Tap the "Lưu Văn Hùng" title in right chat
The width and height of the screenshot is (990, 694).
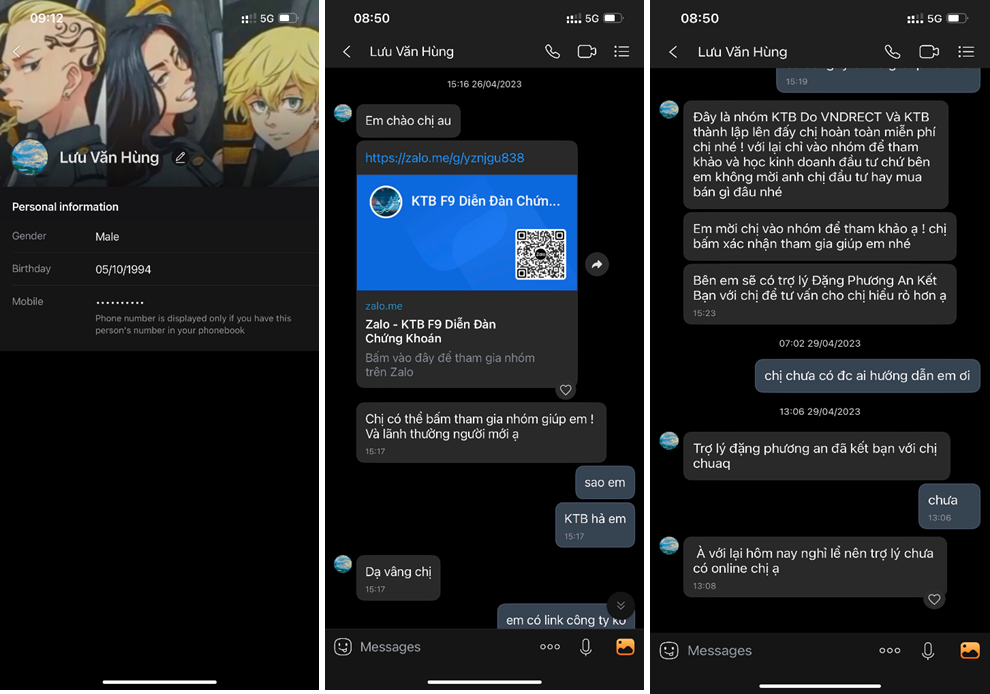point(742,52)
